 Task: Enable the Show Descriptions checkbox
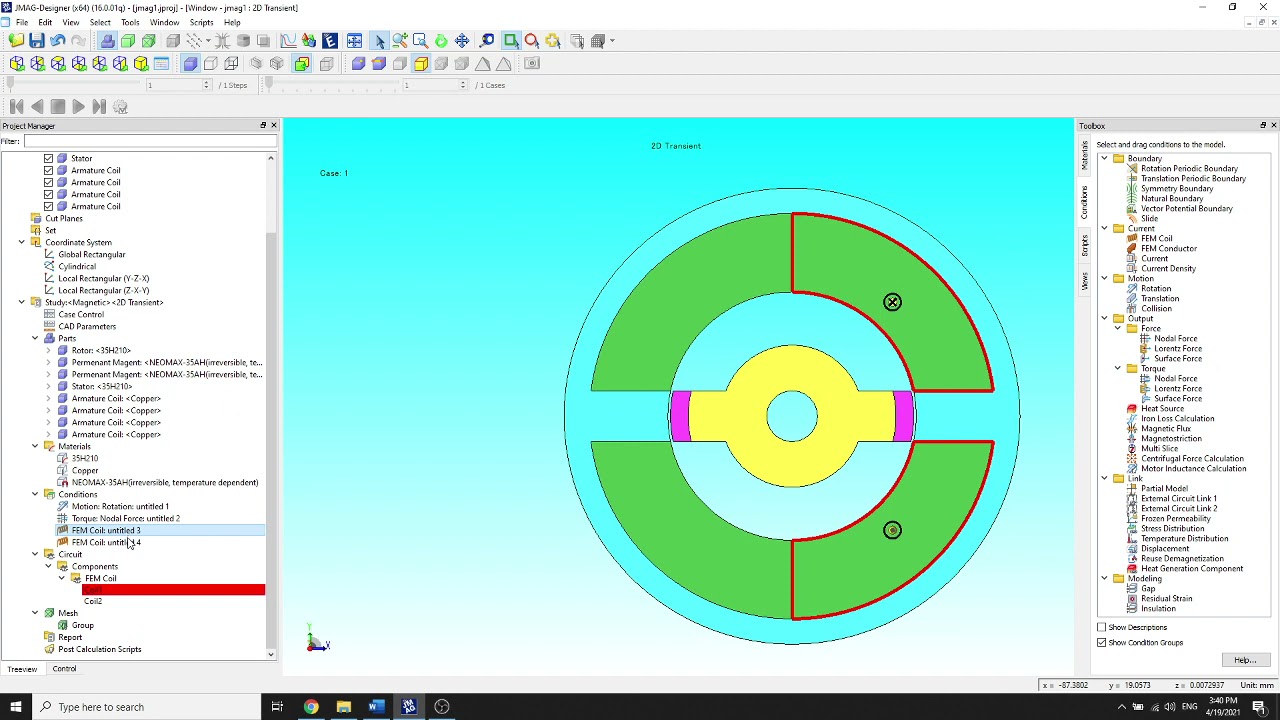(1102, 628)
